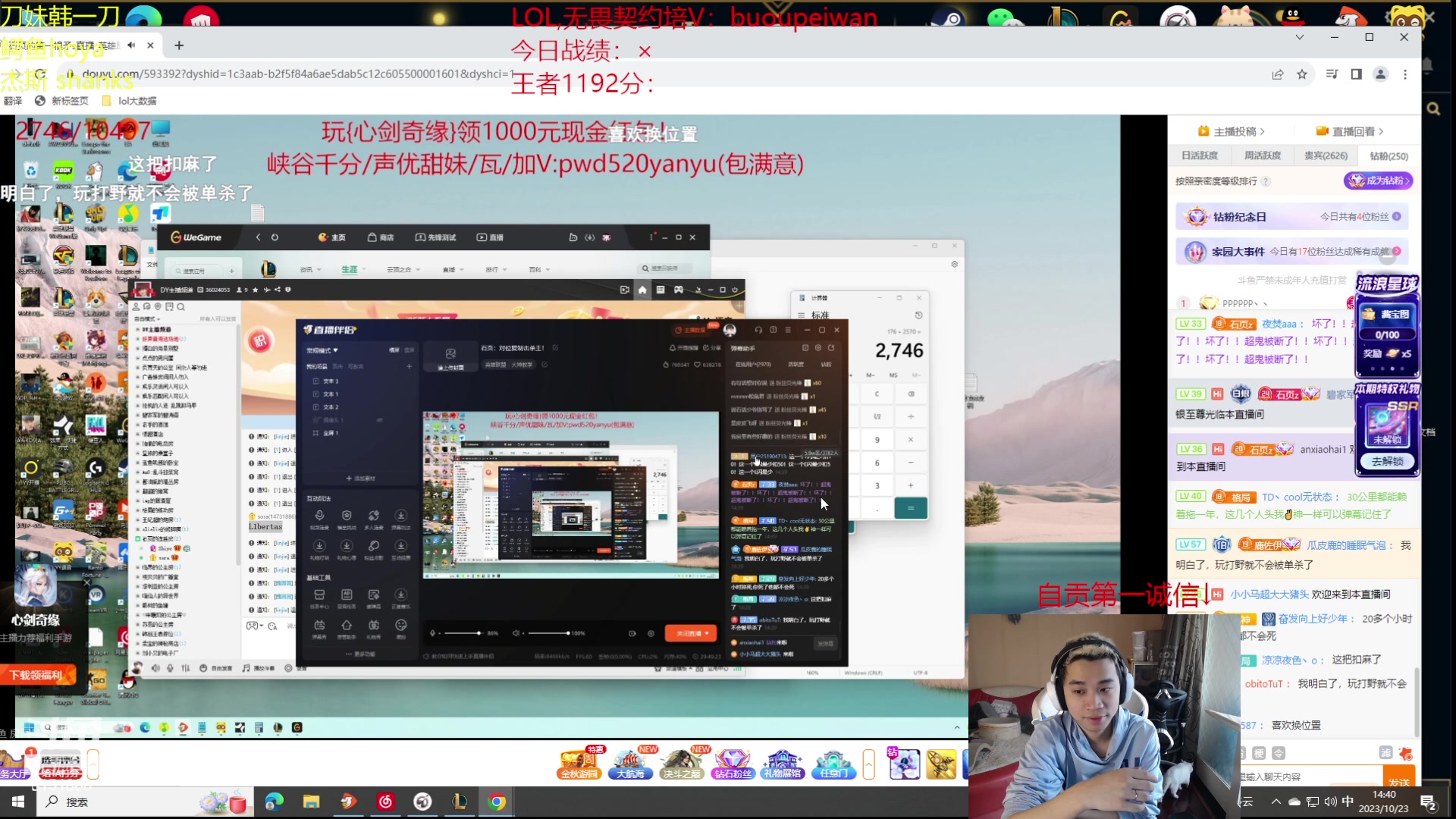Toggle the chat filter 滤 icon
Screen dimensions: 1456x819
click(x=1385, y=753)
